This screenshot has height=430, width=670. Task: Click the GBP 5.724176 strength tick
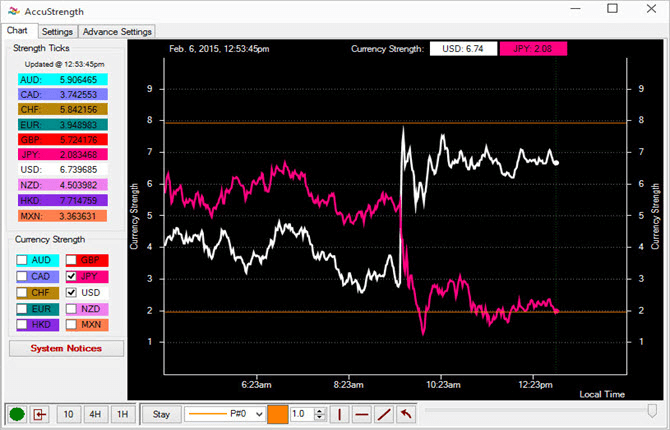pos(63,140)
